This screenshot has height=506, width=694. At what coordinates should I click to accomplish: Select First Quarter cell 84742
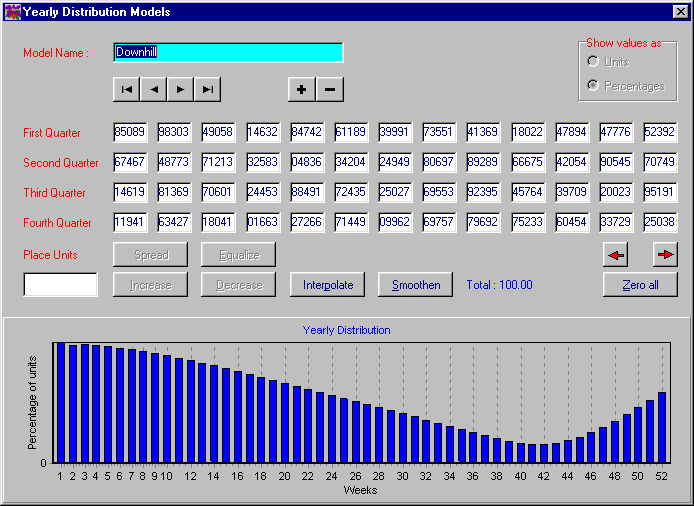[307, 132]
